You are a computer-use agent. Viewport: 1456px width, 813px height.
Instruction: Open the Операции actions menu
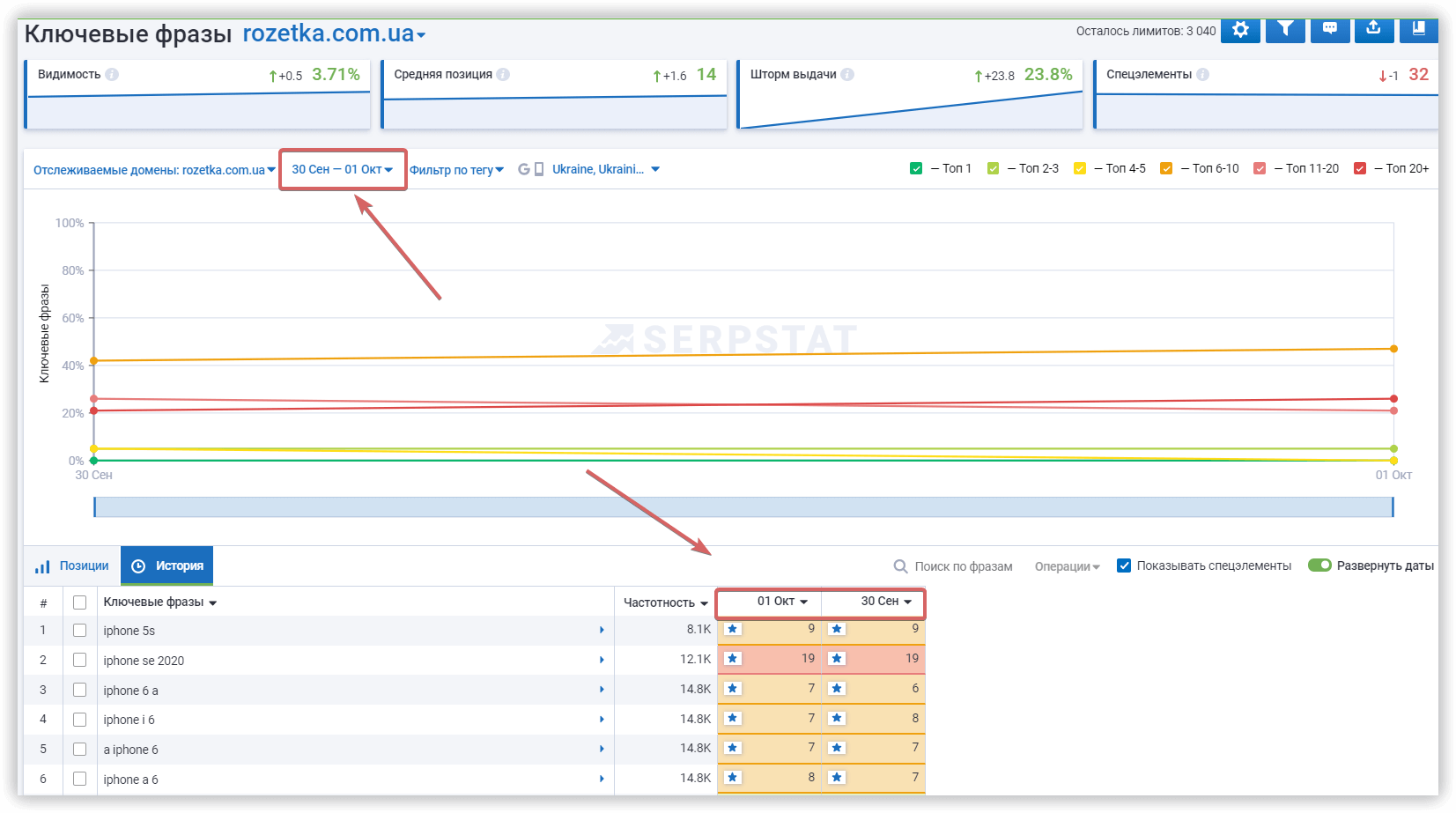click(1067, 566)
